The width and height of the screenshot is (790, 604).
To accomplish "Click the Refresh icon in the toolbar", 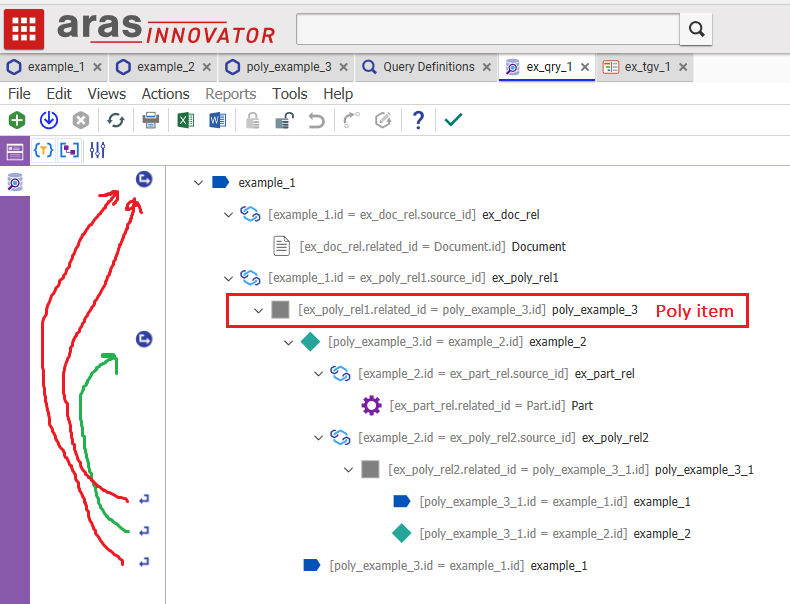I will click(116, 120).
